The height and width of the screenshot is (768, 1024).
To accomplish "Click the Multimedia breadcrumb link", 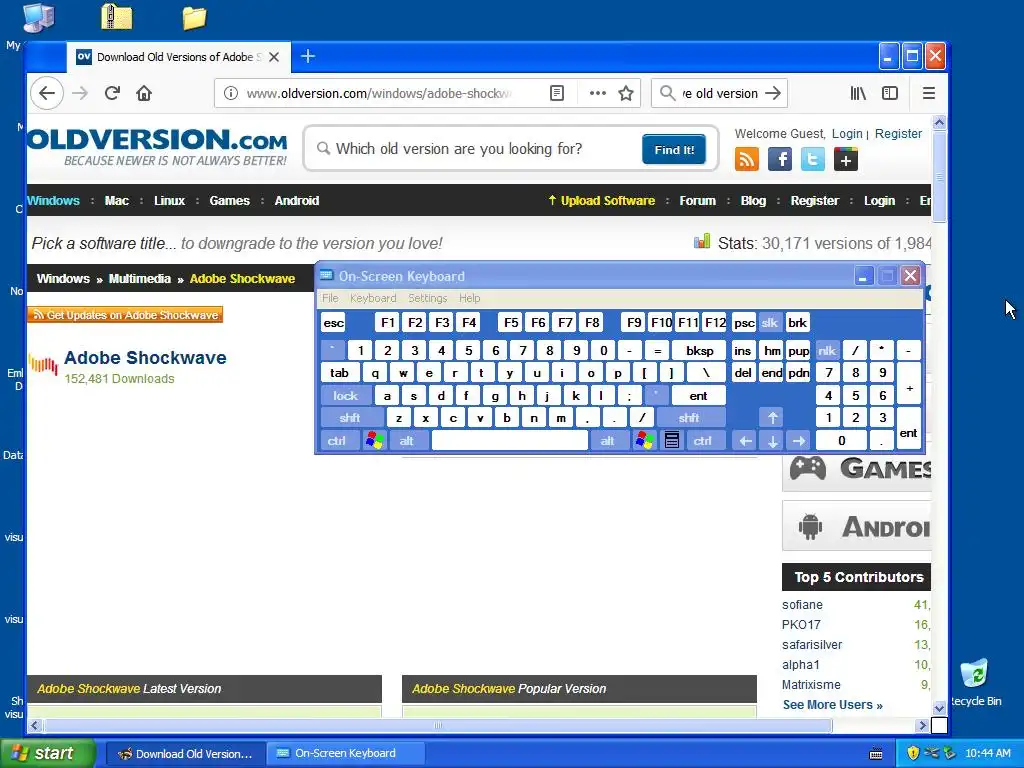I will click(140, 279).
